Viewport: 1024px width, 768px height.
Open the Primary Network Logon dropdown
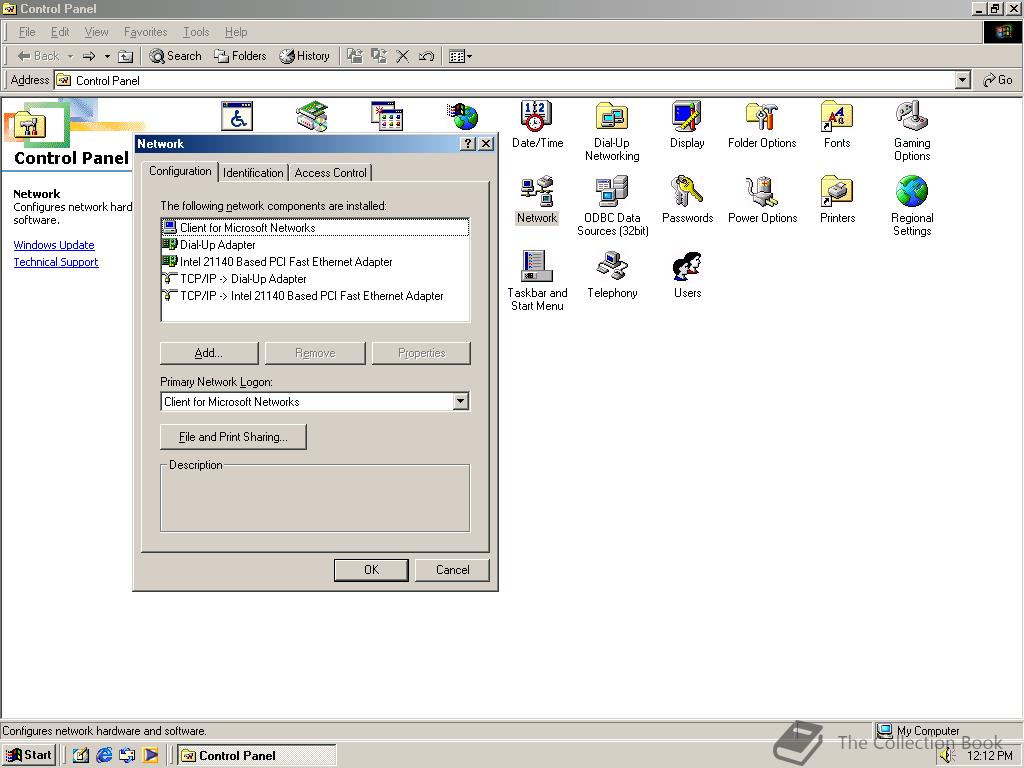[x=460, y=401]
